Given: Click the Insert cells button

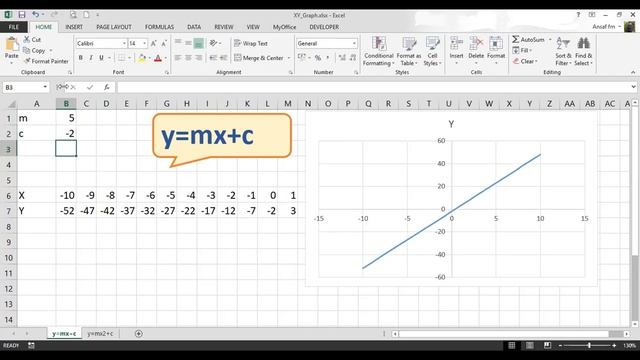Looking at the screenshot, I should [456, 51].
